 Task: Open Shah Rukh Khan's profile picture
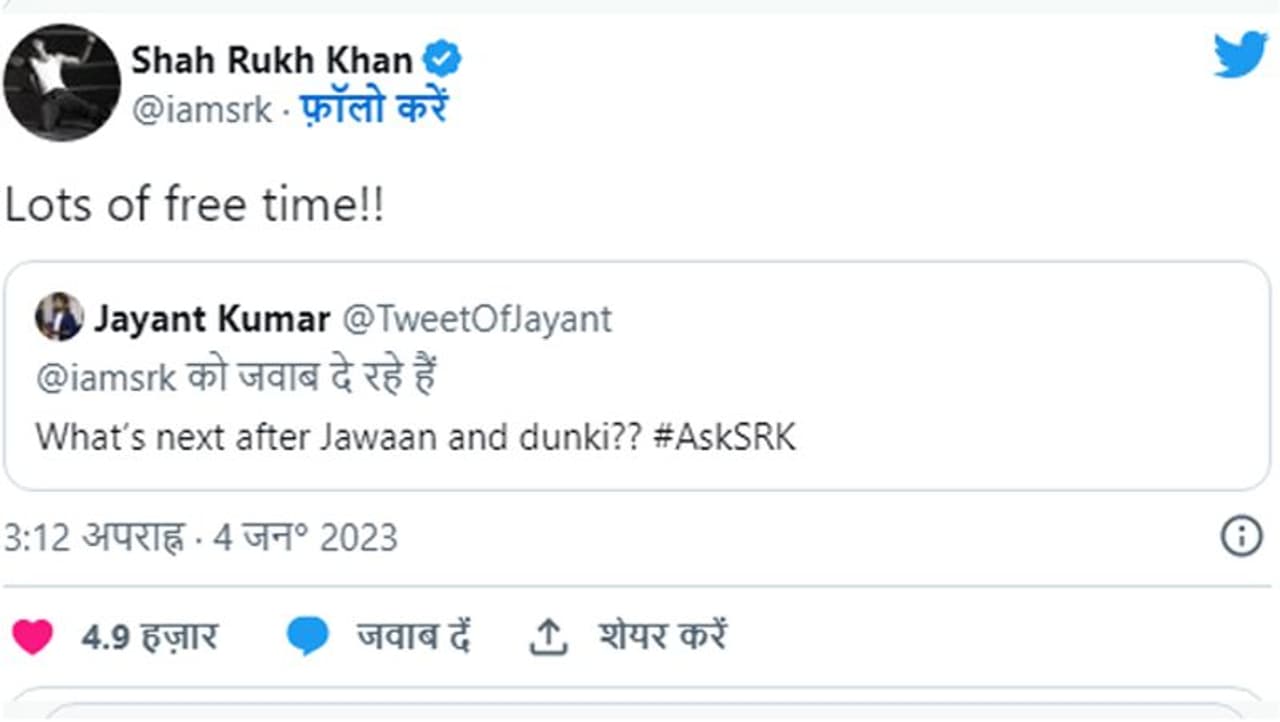tap(62, 82)
